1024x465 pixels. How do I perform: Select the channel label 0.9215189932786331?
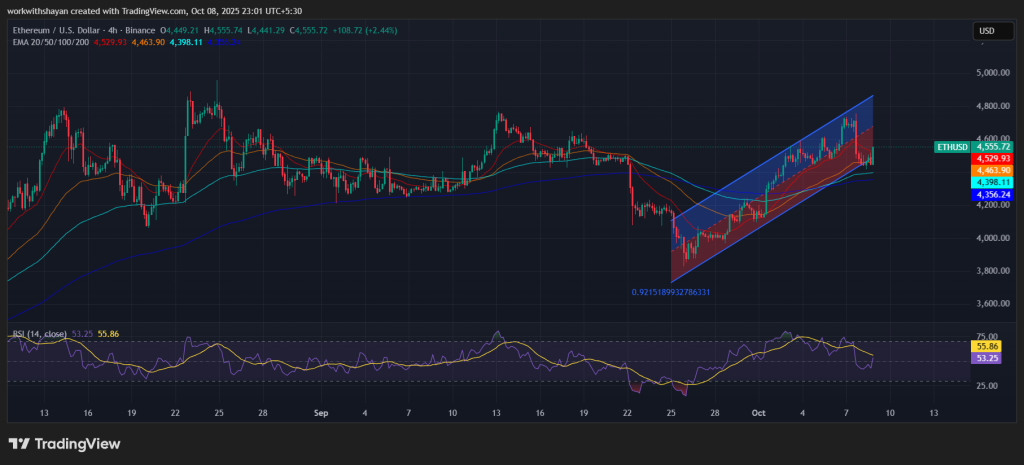(x=670, y=292)
